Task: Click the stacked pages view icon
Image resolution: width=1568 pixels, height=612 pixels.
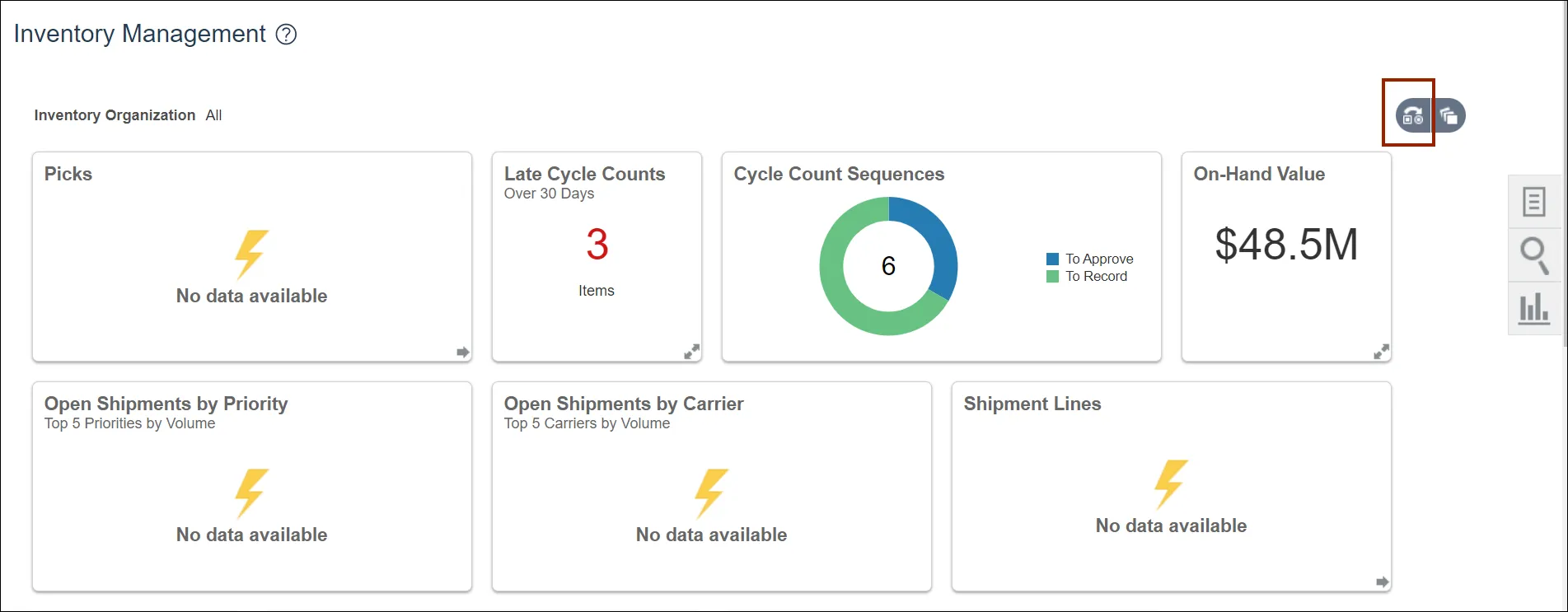Action: 1449,116
